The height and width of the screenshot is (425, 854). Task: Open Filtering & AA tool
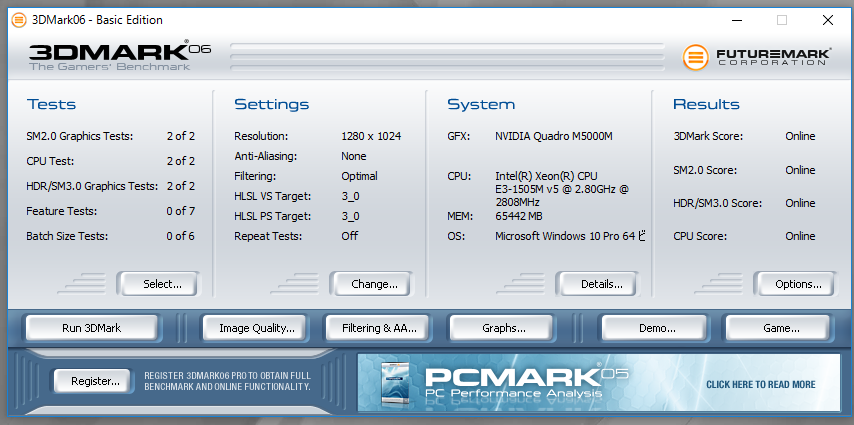[376, 328]
